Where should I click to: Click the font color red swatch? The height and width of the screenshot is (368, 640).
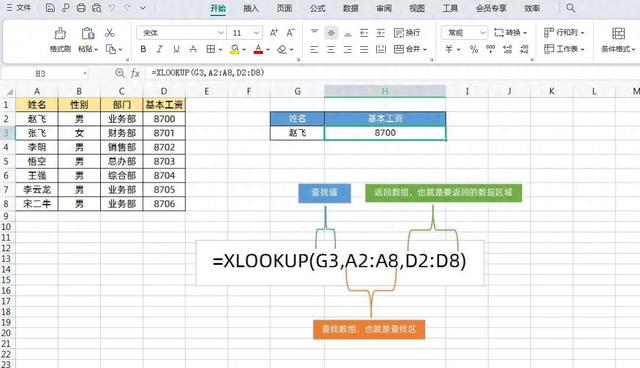(258, 49)
